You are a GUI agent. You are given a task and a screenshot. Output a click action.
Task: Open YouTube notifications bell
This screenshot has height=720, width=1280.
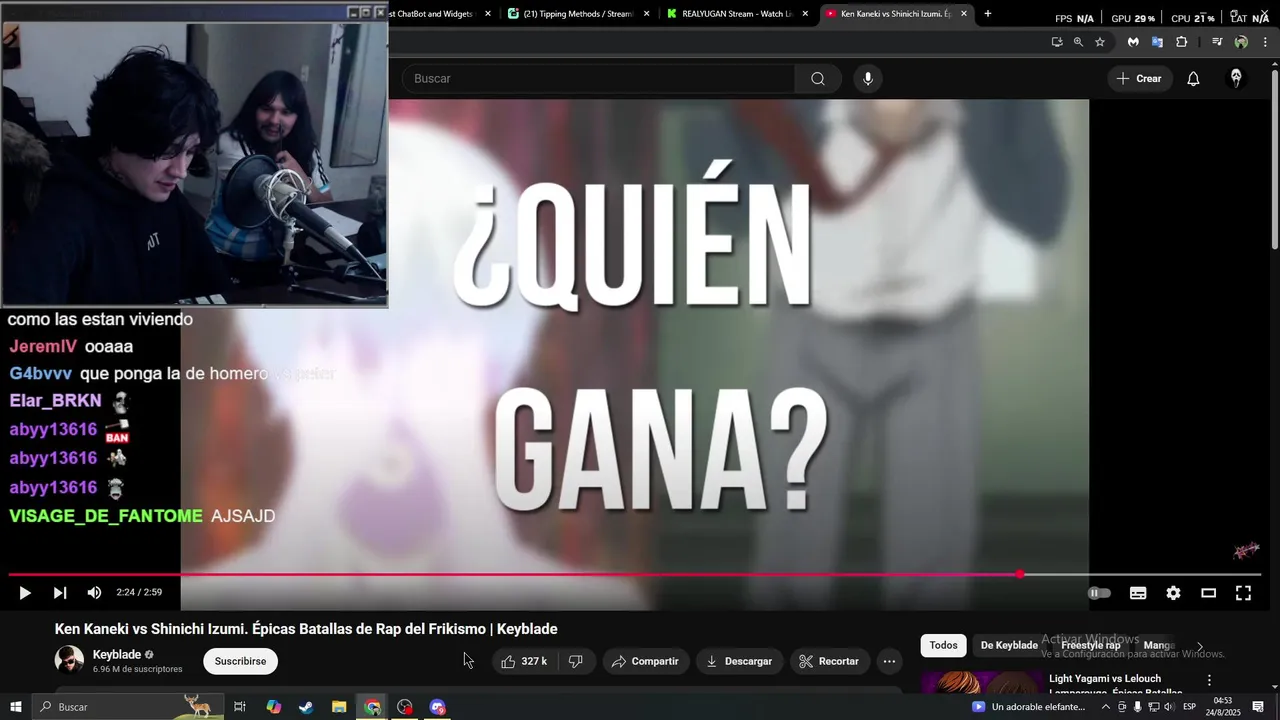pyautogui.click(x=1193, y=78)
